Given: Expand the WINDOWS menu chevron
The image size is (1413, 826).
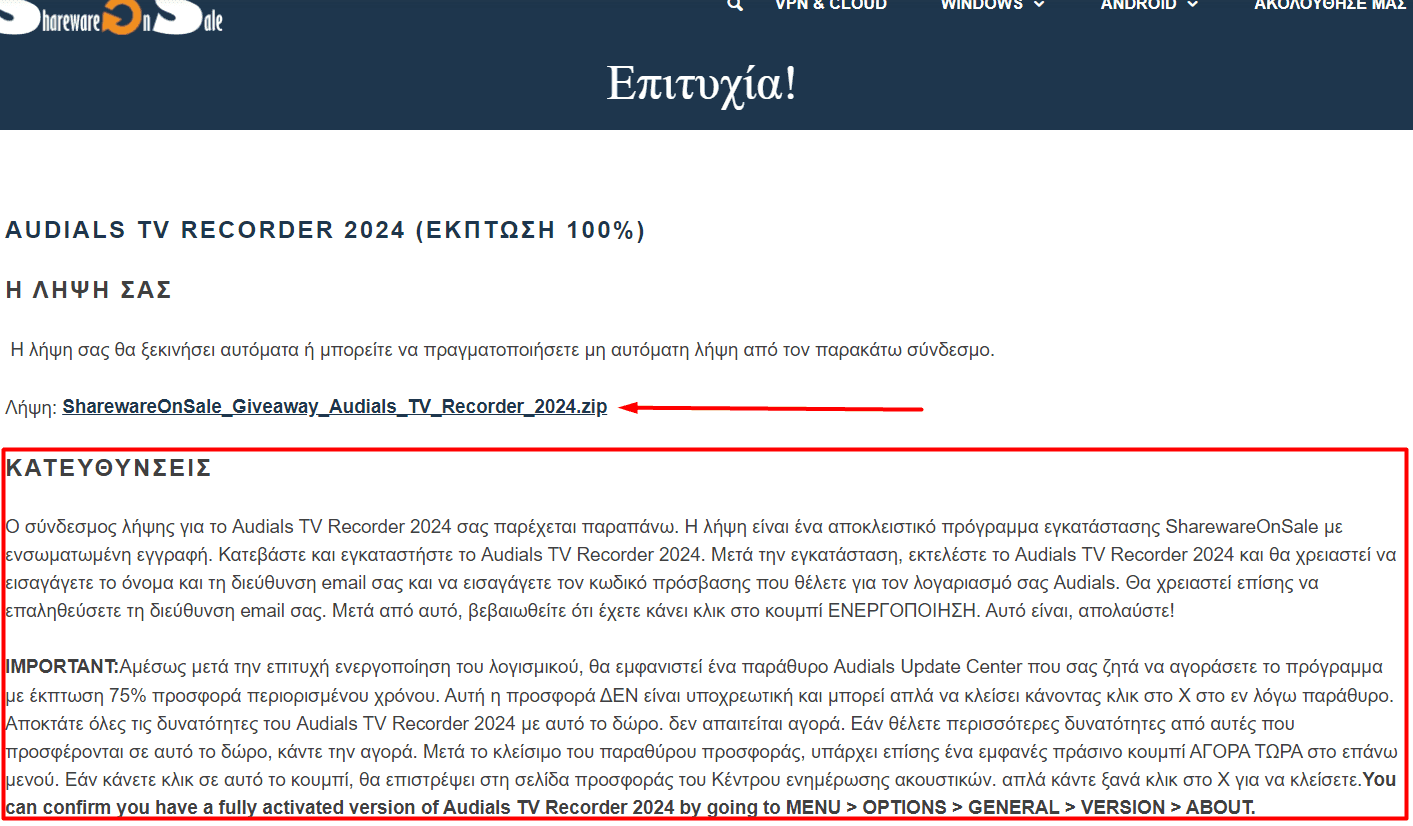Looking at the screenshot, I should point(1039,5).
